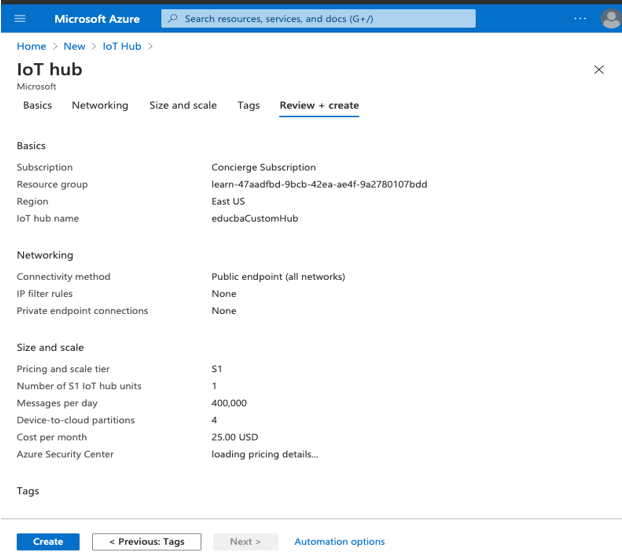The height and width of the screenshot is (558, 622).
Task: Click the Azure Security Center label
Action: pyautogui.click(x=65, y=454)
